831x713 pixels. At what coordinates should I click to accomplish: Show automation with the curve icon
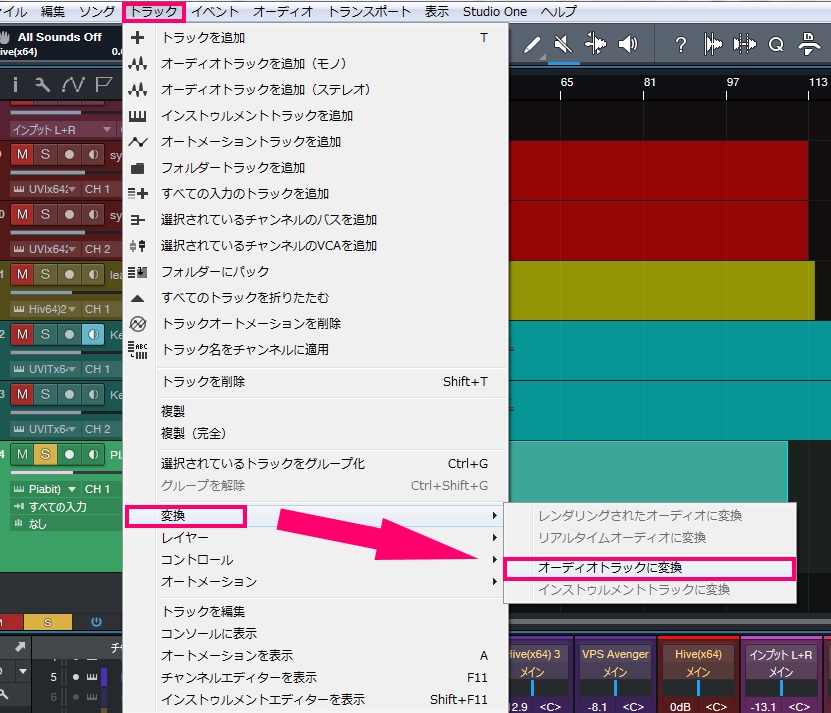coord(73,84)
